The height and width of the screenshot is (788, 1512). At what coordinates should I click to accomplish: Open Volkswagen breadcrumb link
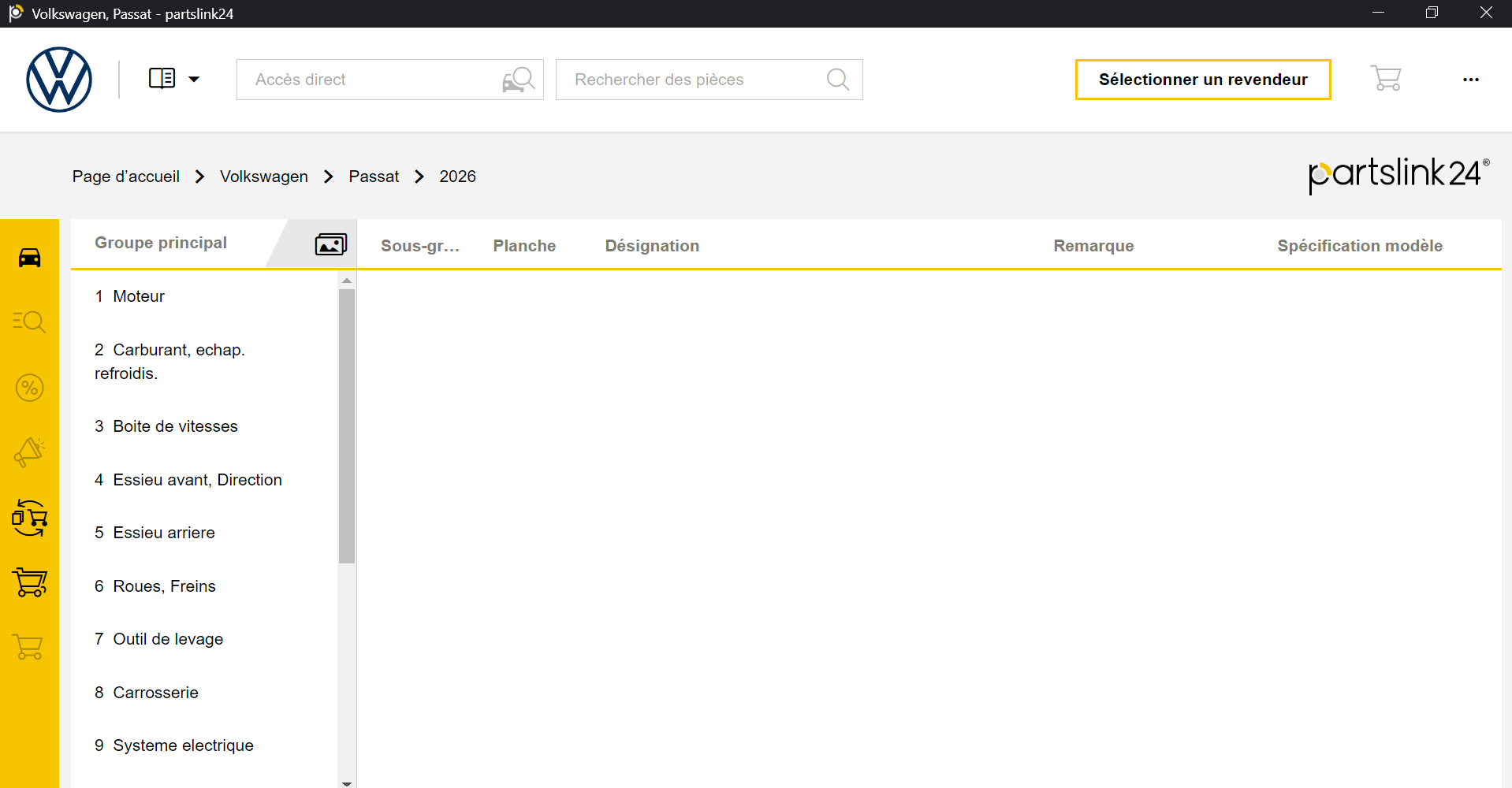click(x=264, y=177)
